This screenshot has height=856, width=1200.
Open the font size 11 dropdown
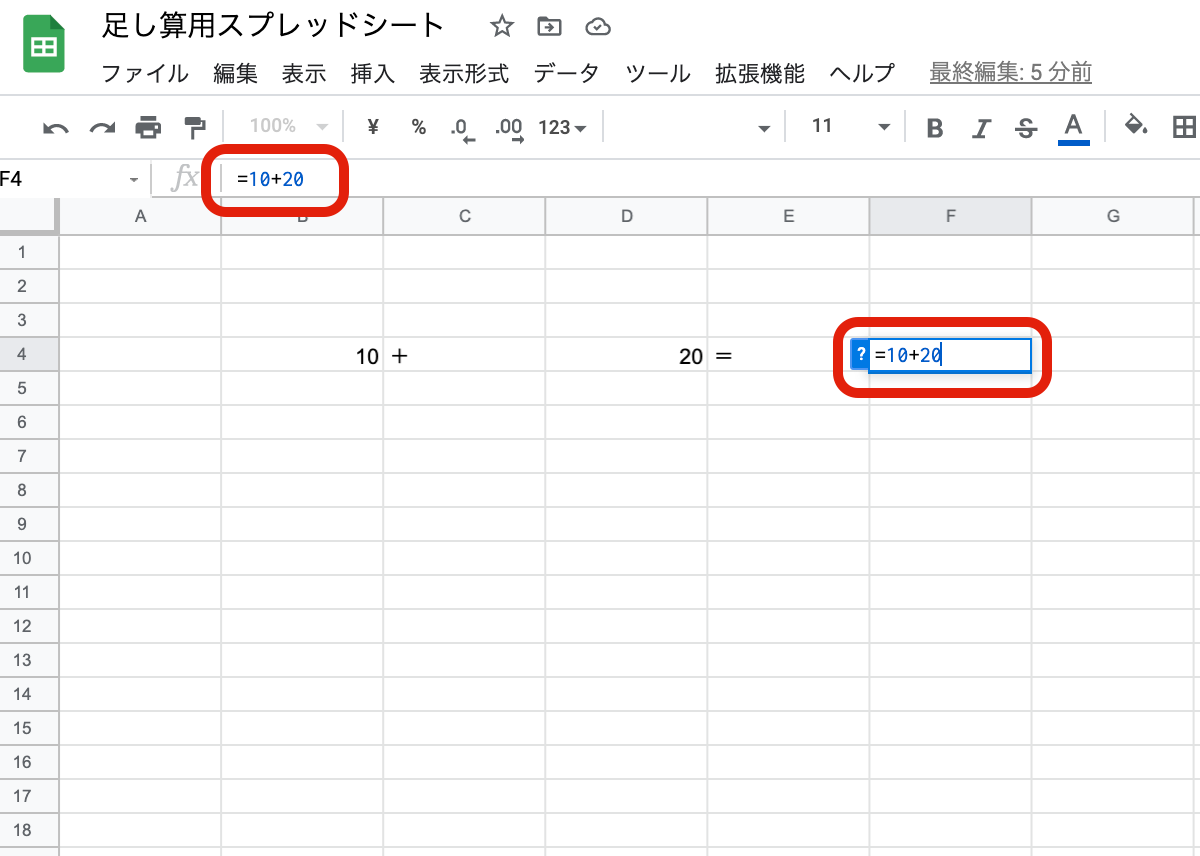coord(849,126)
